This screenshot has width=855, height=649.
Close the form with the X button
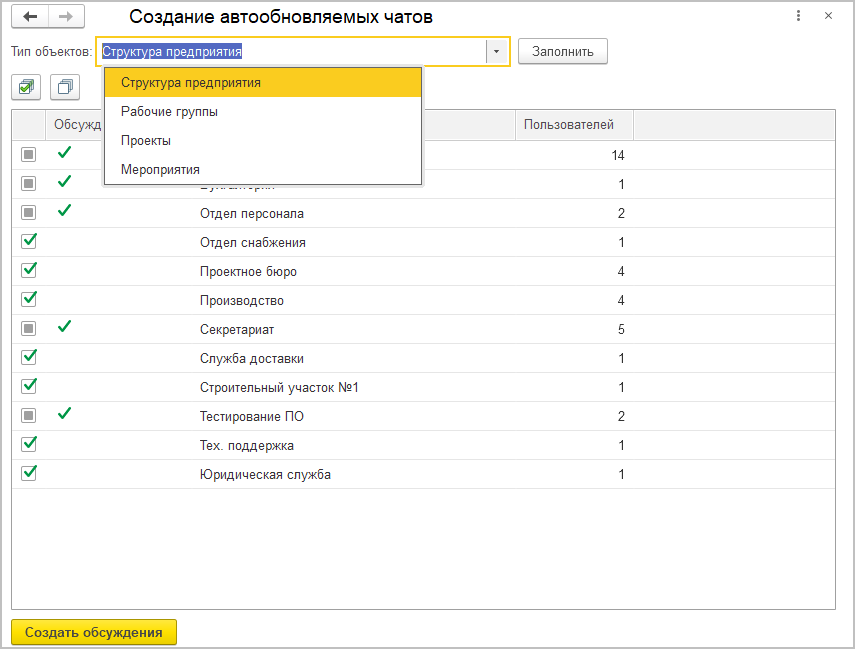[828, 16]
